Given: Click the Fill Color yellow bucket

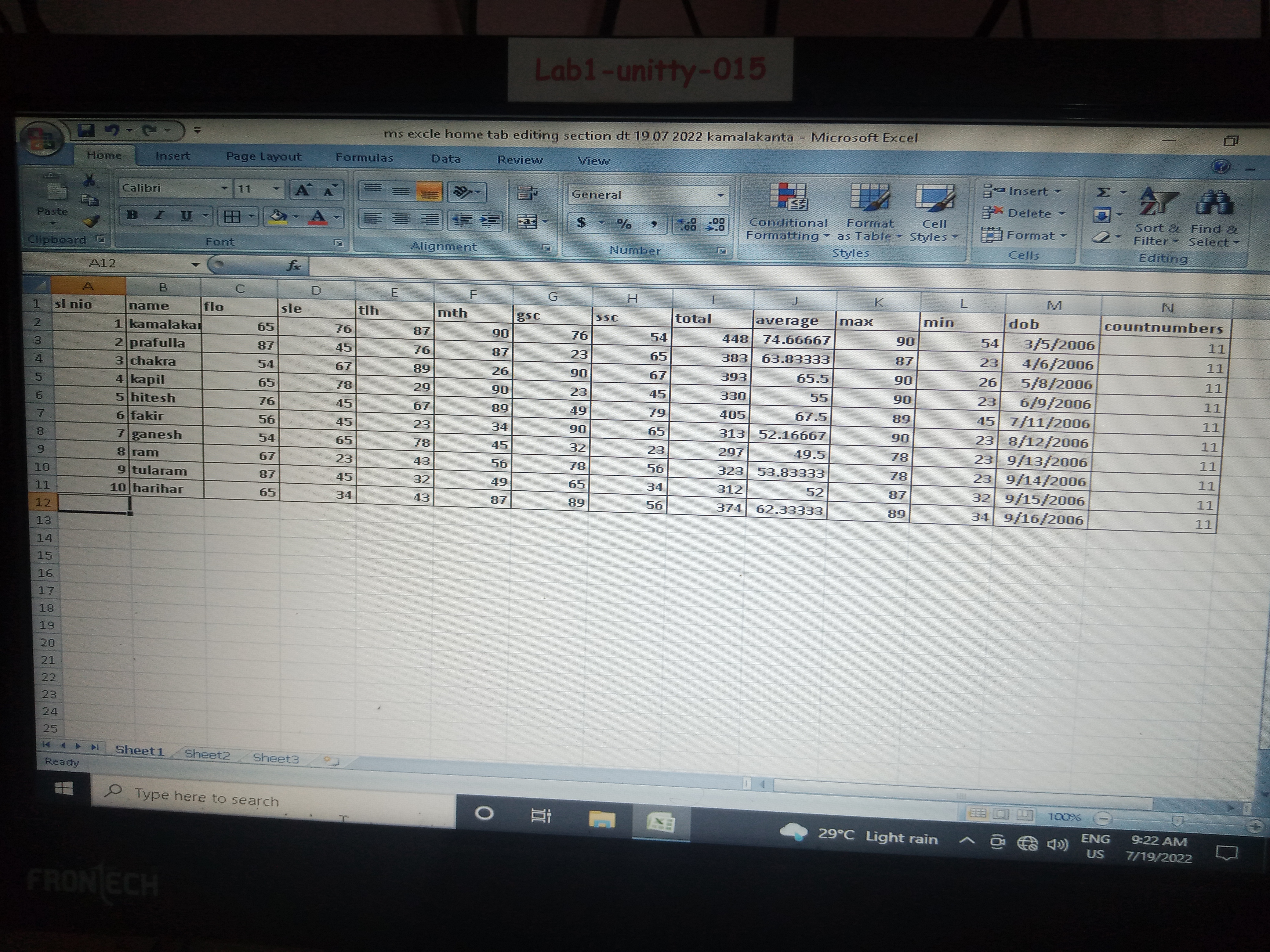Looking at the screenshot, I should point(278,217).
